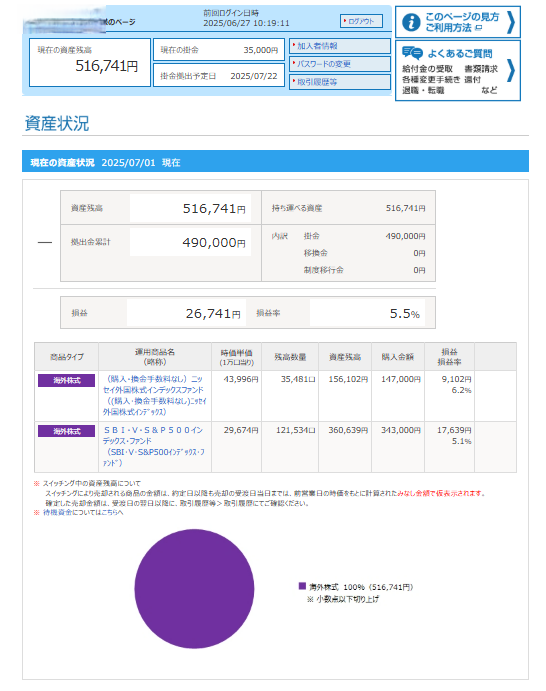Open the 取引履歴等 menu item
546x691 pixels.
pos(340,82)
